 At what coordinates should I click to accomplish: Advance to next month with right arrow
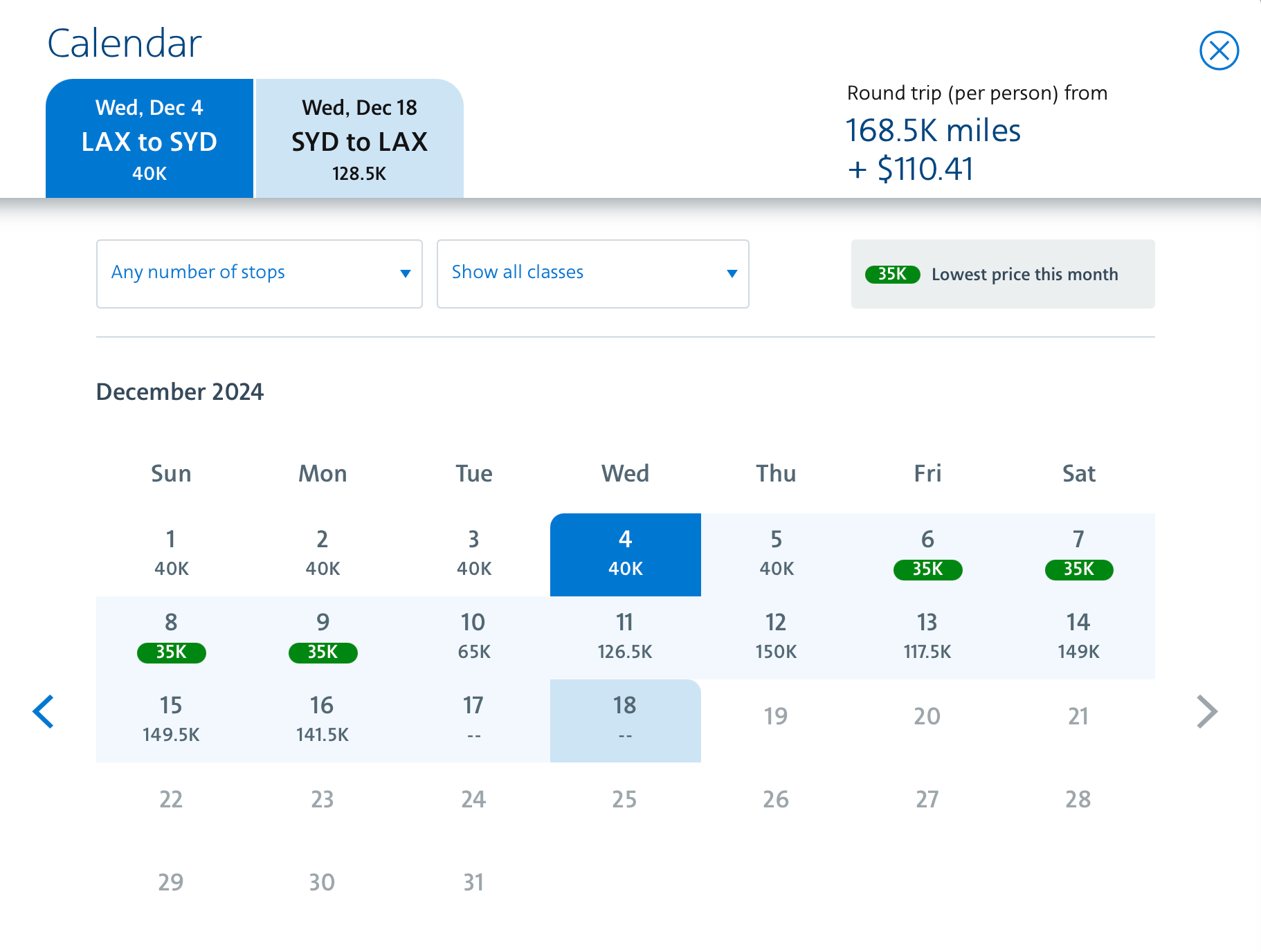[1206, 711]
